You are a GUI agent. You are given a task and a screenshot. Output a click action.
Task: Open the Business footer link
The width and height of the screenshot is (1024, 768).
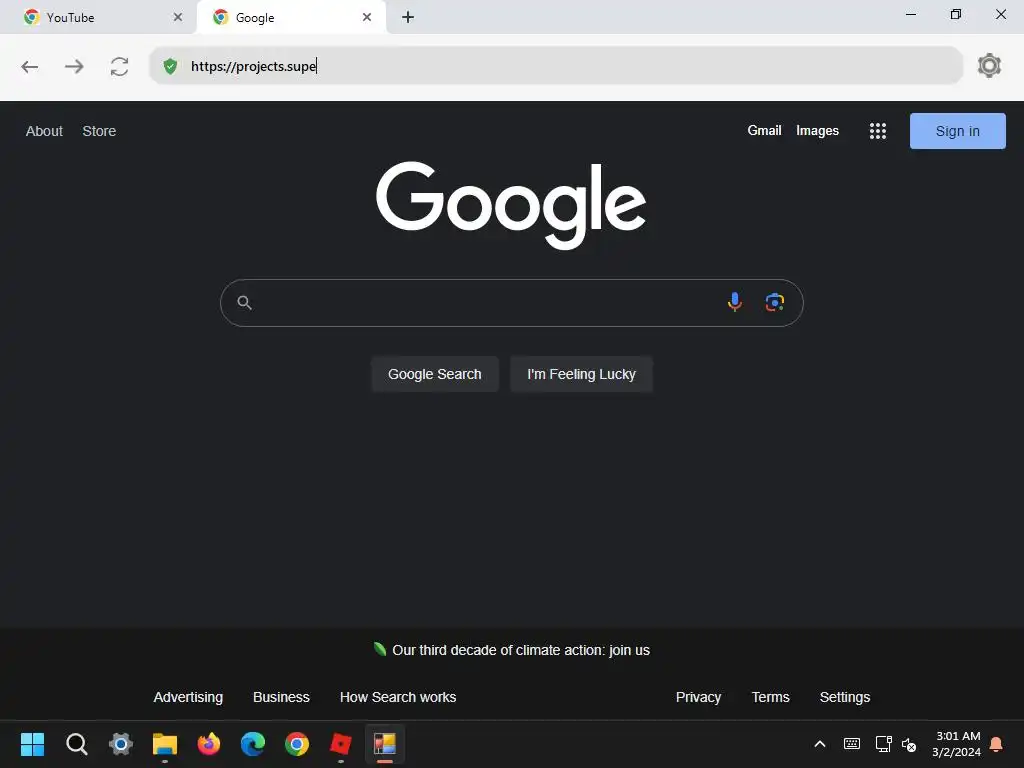(x=281, y=697)
